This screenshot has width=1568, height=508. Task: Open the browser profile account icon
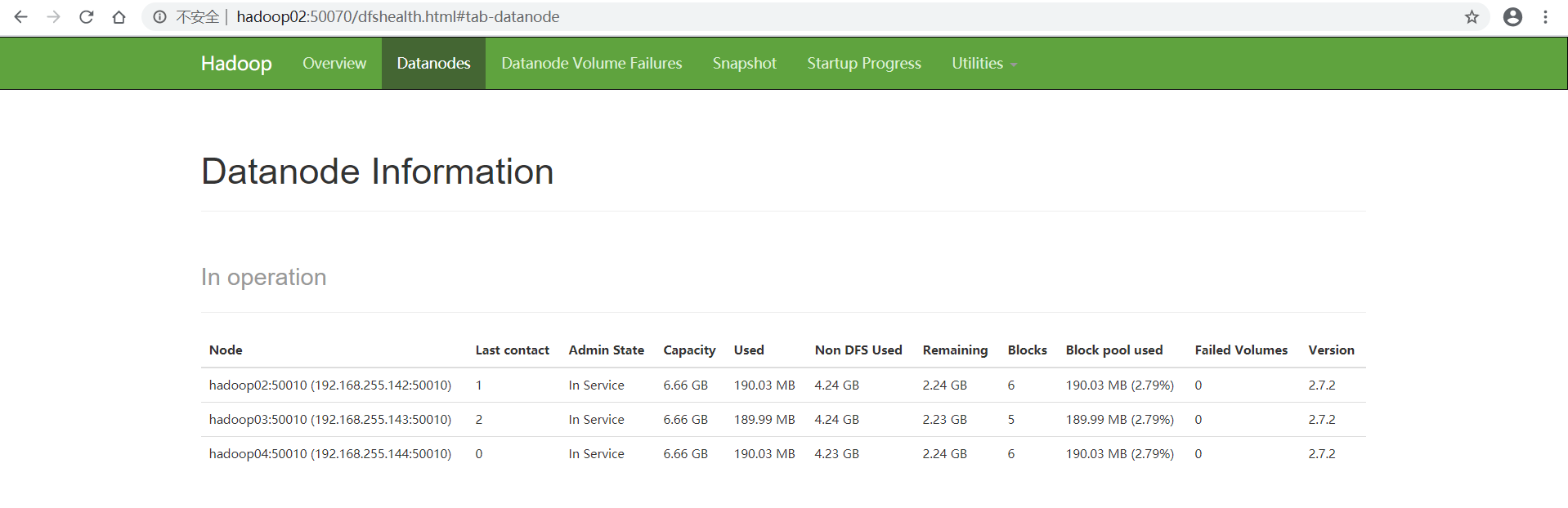pos(1512,17)
